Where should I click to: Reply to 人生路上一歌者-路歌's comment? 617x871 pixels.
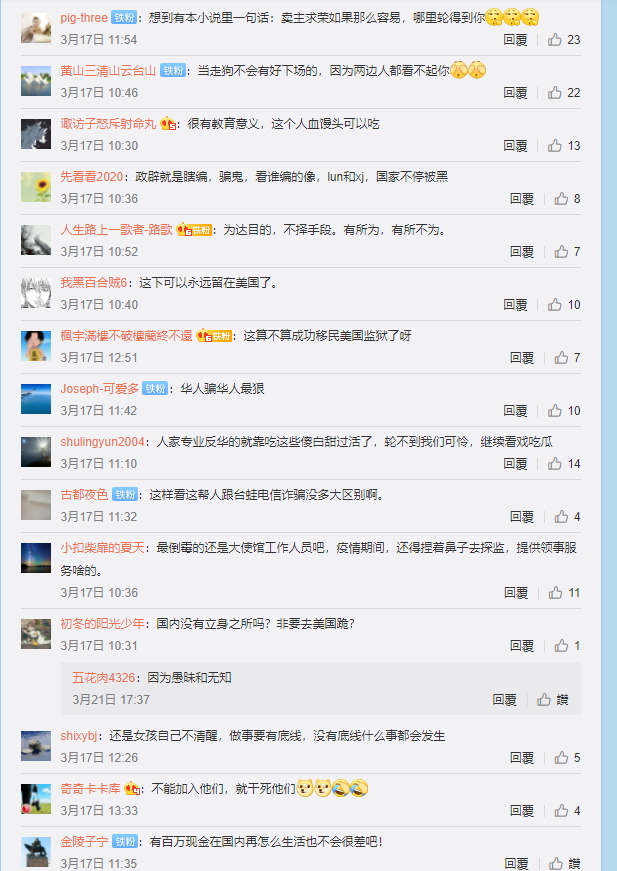[x=521, y=252]
